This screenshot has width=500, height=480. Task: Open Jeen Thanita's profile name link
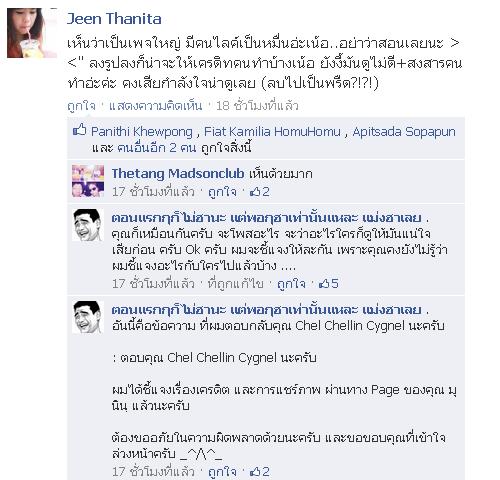pos(114,19)
